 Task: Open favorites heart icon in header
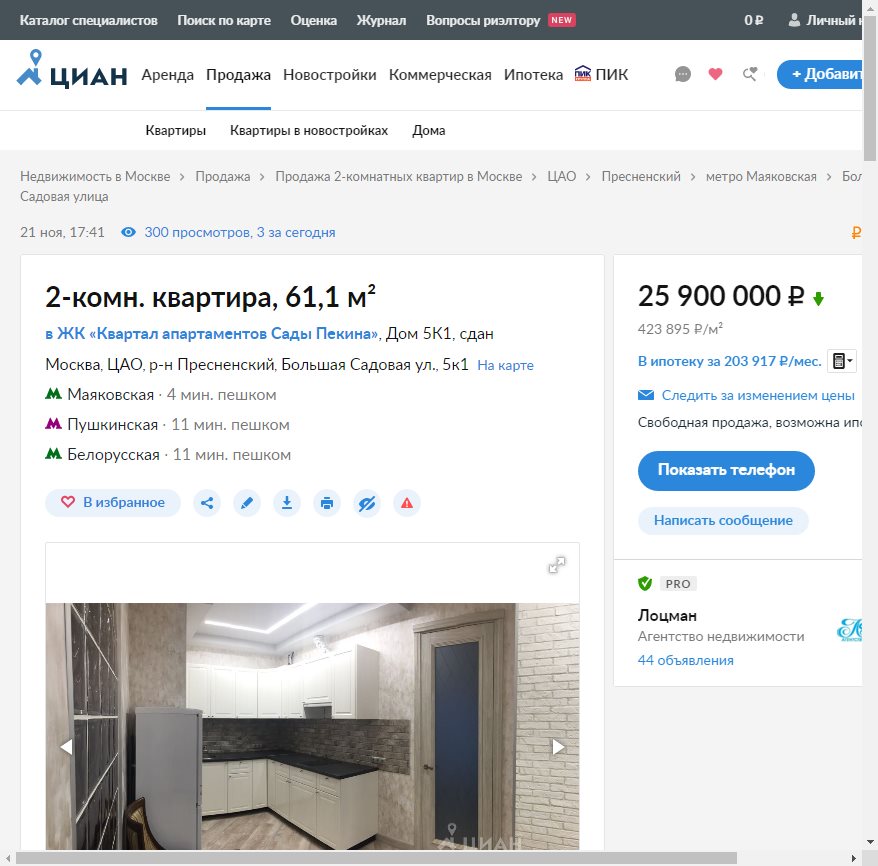[715, 74]
